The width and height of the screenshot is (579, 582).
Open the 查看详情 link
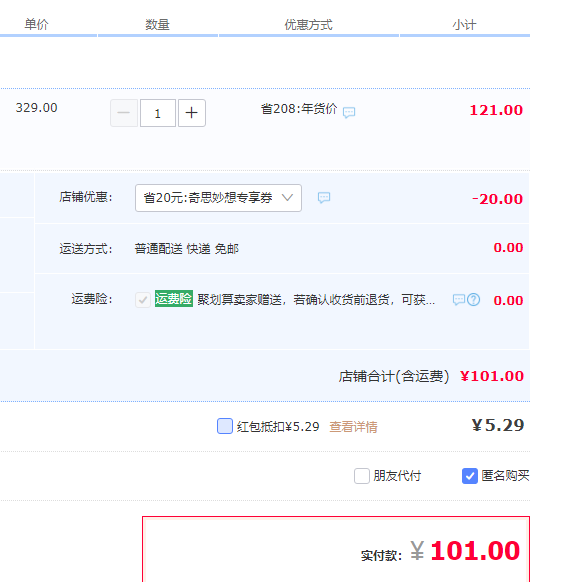pyautogui.click(x=353, y=427)
